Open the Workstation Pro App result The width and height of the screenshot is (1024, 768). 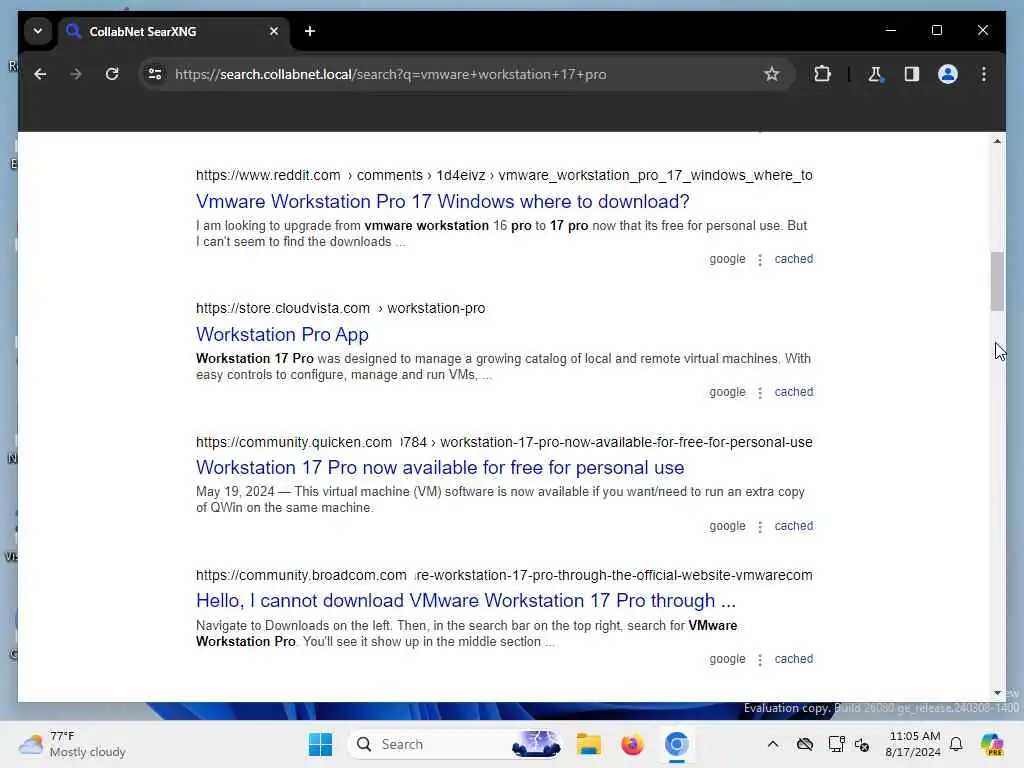click(282, 334)
